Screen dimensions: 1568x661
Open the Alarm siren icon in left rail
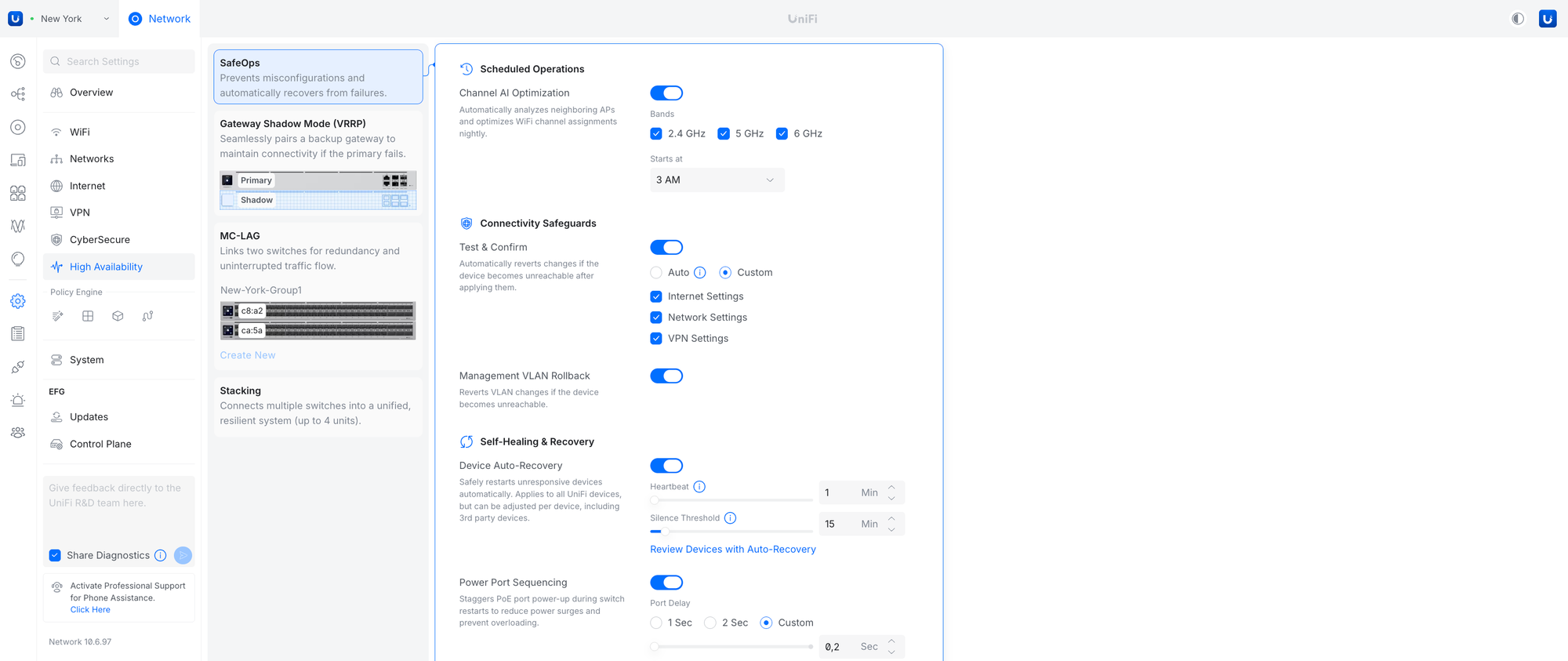(x=18, y=400)
